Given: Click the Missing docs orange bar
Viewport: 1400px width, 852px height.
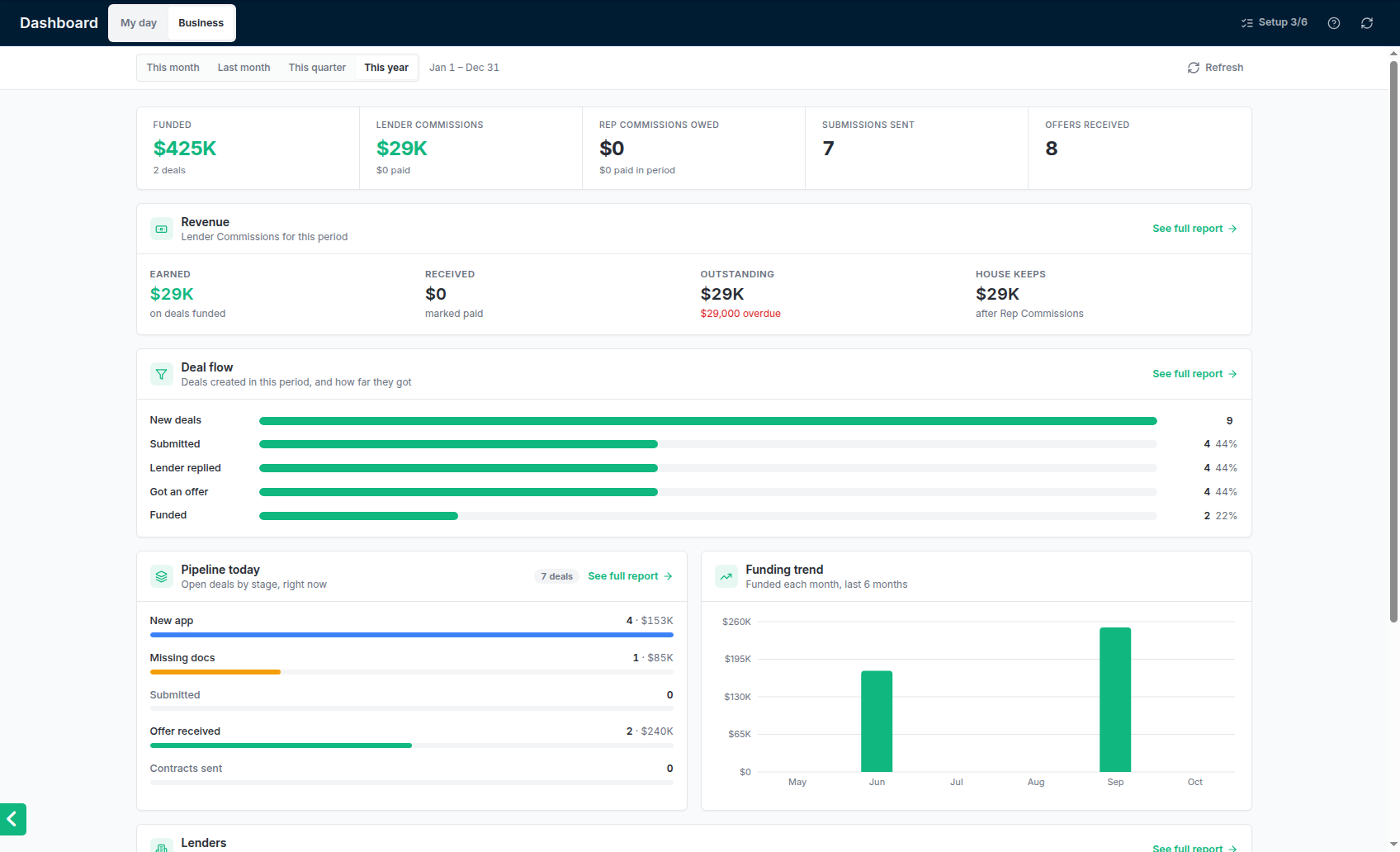Looking at the screenshot, I should click(215, 672).
